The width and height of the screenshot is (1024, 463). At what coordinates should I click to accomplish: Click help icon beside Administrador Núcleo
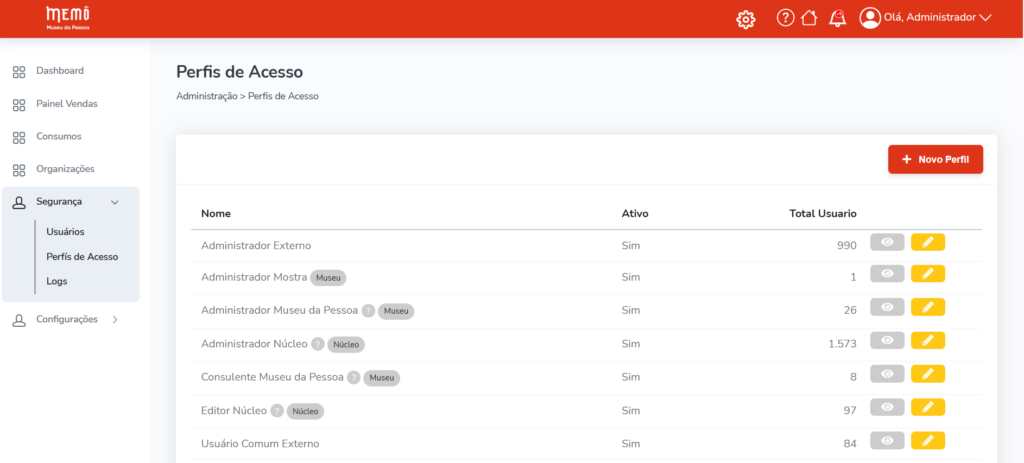(x=318, y=344)
